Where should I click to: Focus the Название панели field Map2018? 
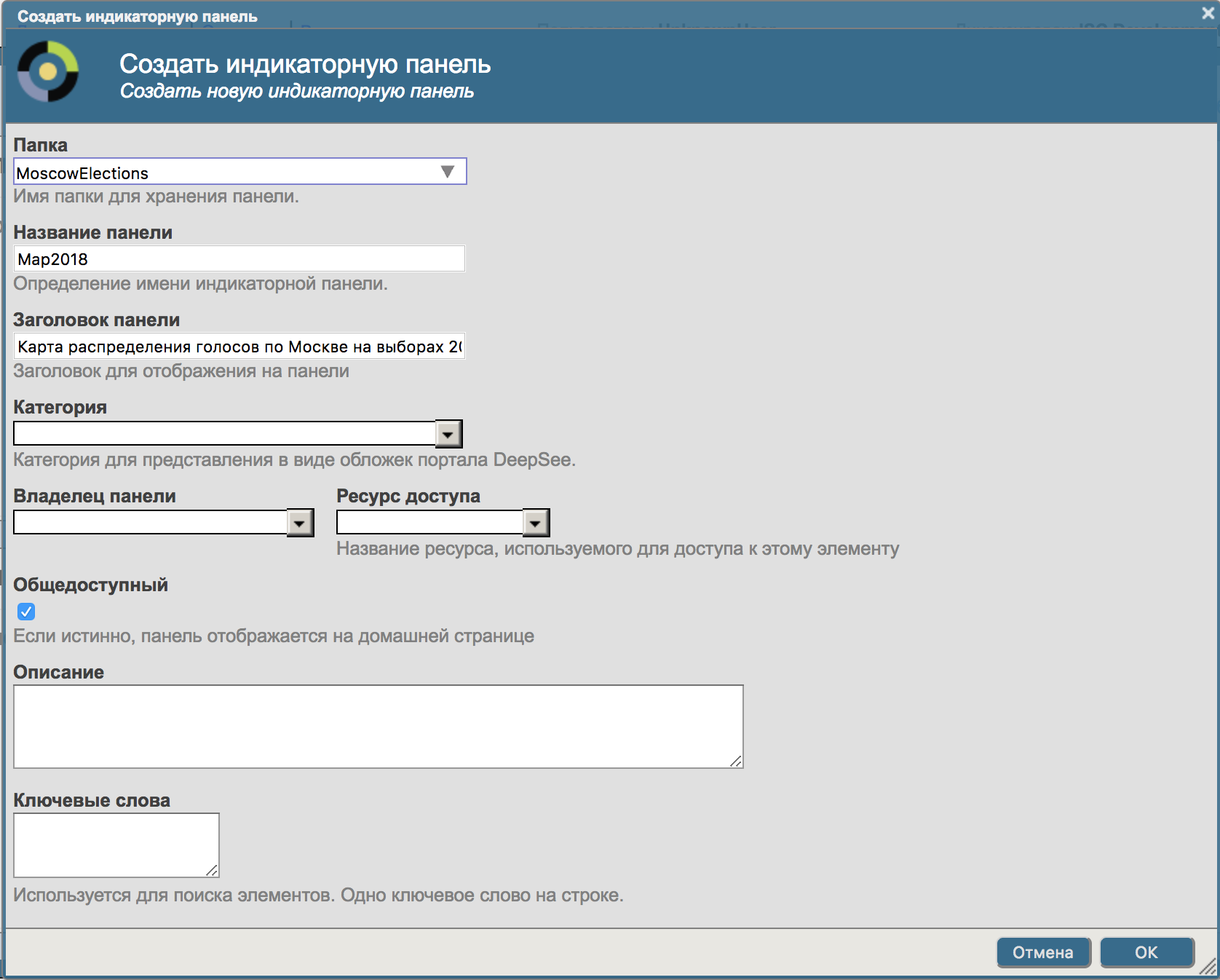tap(239, 259)
